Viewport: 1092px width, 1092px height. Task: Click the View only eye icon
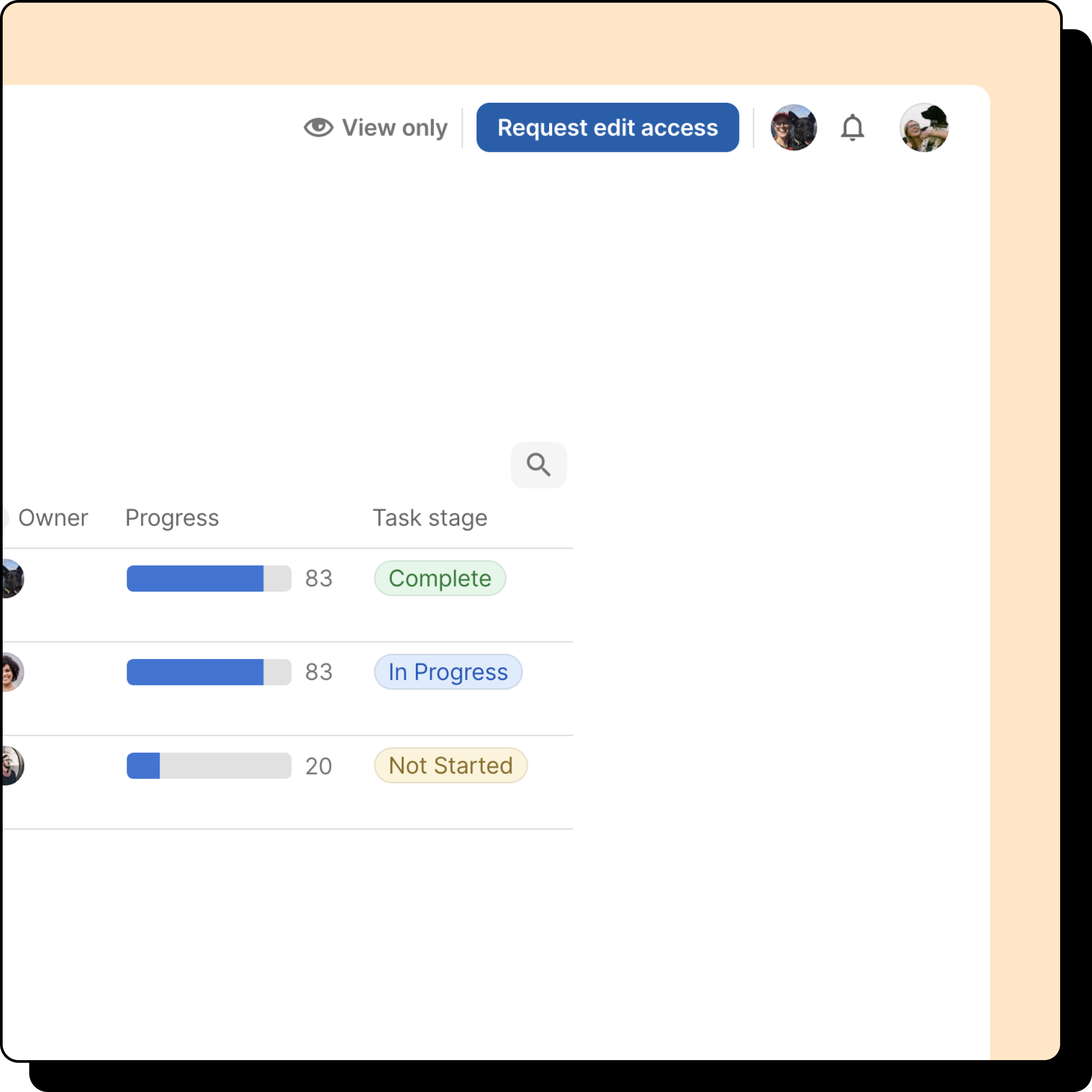coord(318,128)
